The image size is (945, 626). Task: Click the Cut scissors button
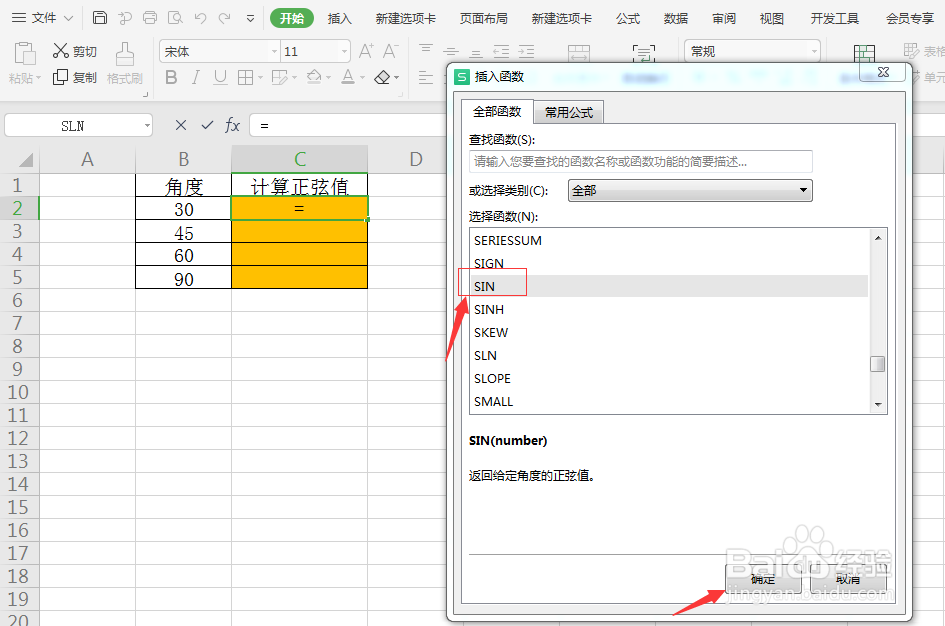coord(75,51)
